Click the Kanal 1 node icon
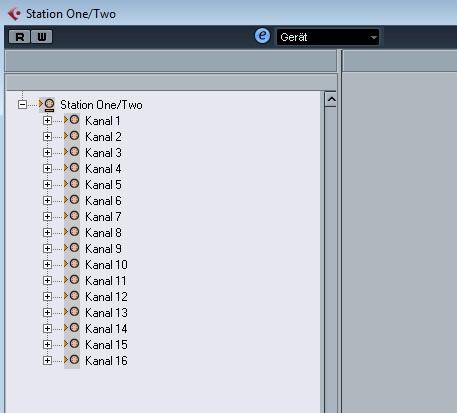Screen dimensions: 457x413 [x=72, y=120]
